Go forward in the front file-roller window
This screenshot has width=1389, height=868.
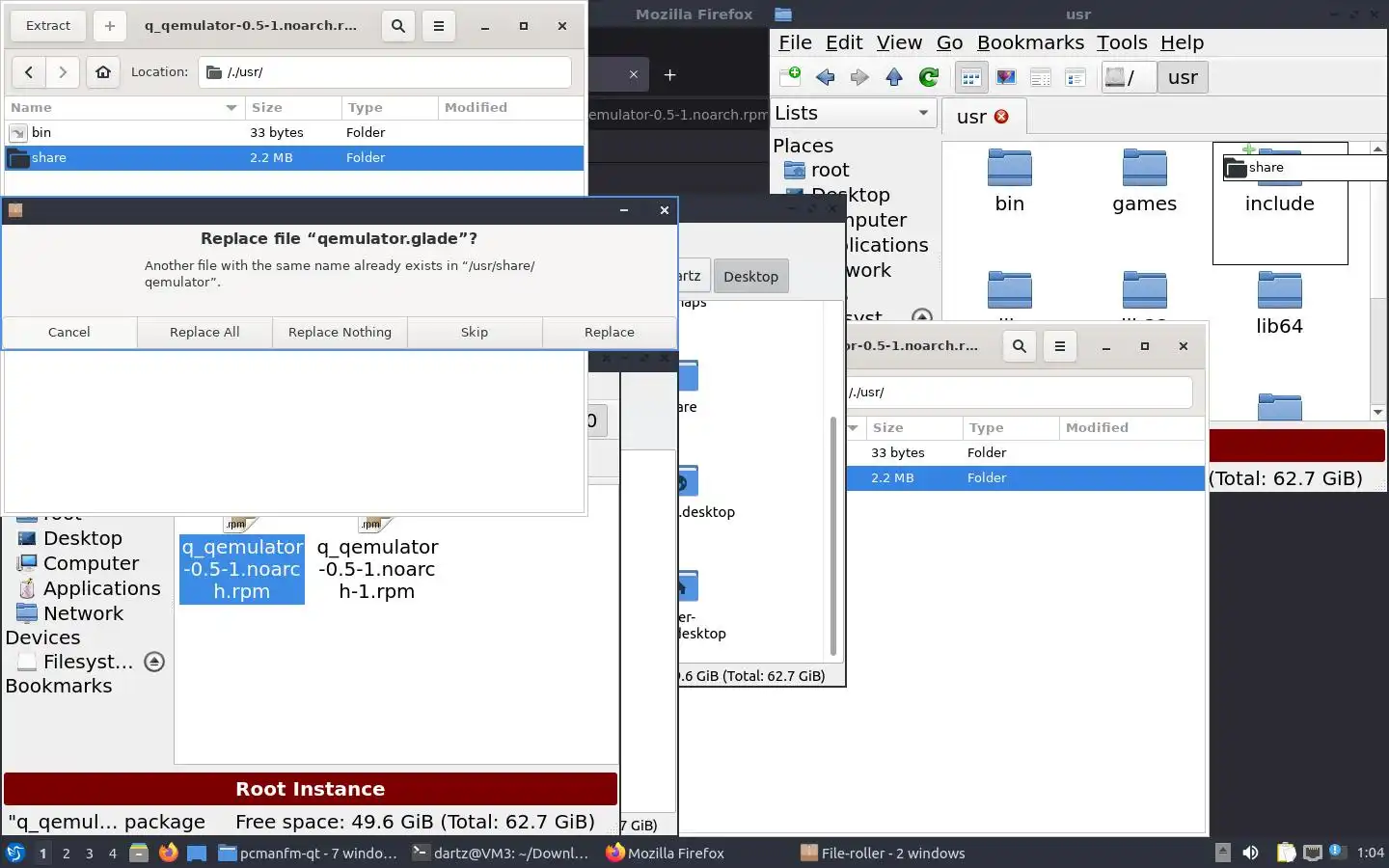tap(63, 71)
